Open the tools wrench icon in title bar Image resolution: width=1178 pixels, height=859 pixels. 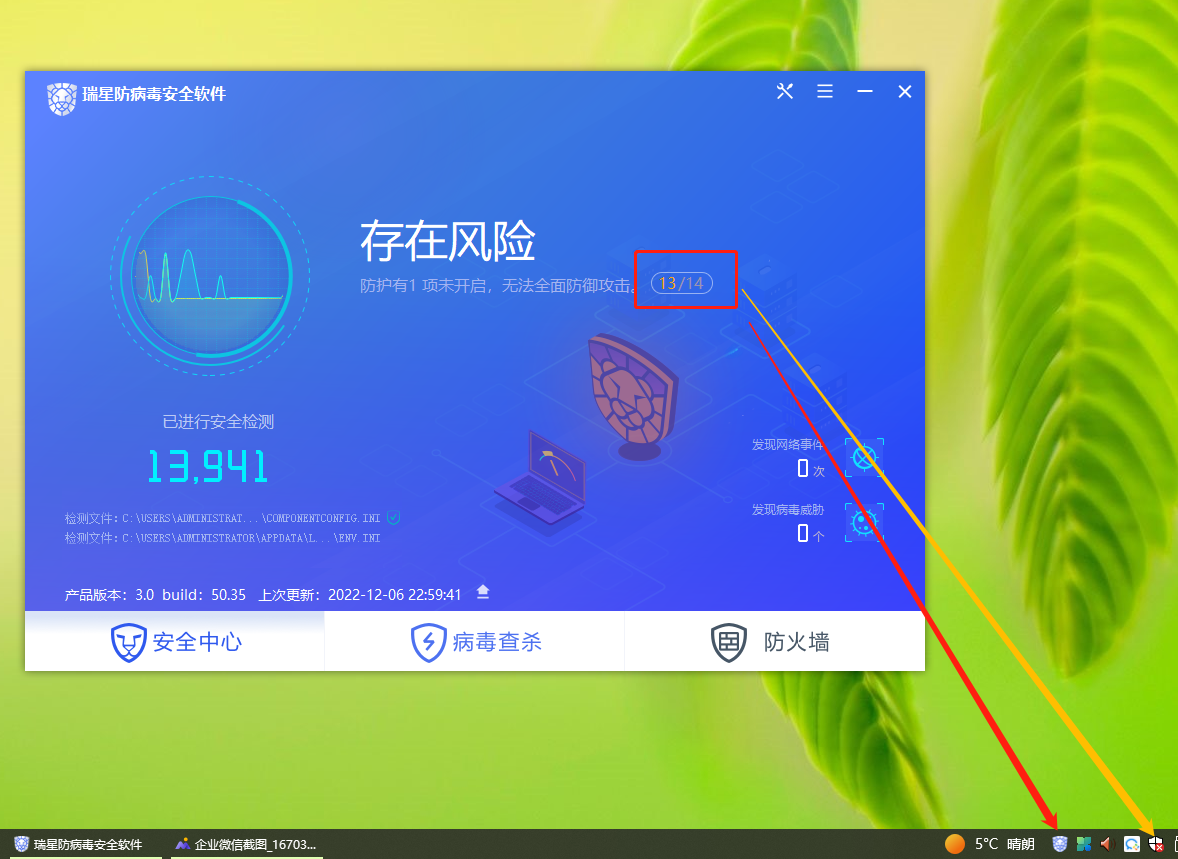[x=784, y=92]
